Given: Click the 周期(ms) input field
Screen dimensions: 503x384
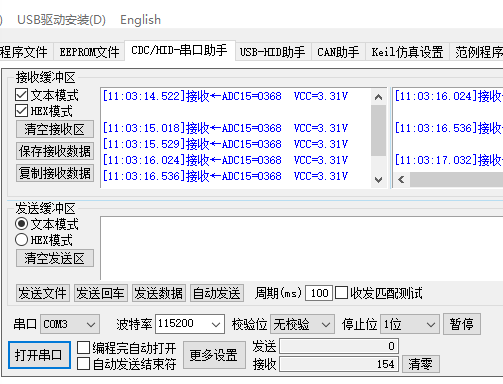Looking at the screenshot, I should point(319,293).
